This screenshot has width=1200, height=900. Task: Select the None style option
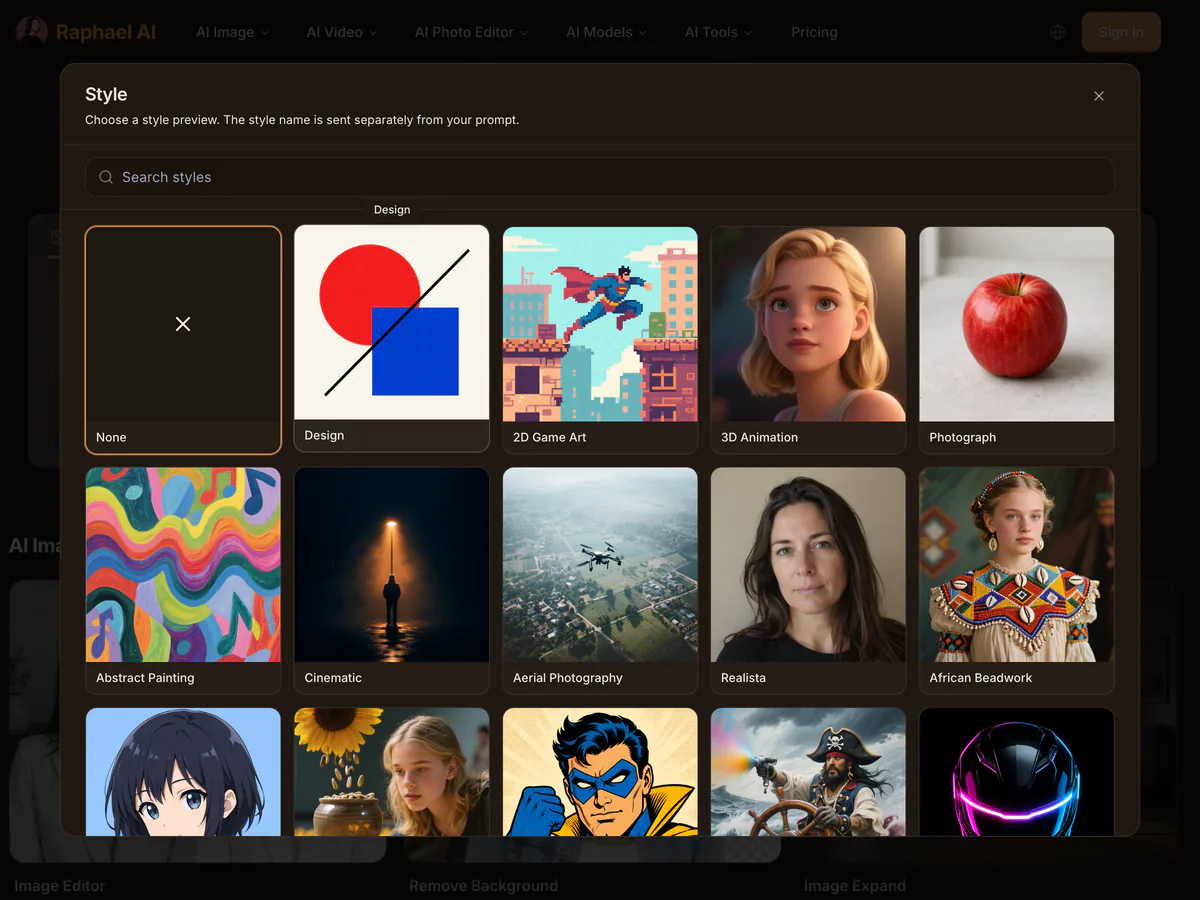pos(183,340)
